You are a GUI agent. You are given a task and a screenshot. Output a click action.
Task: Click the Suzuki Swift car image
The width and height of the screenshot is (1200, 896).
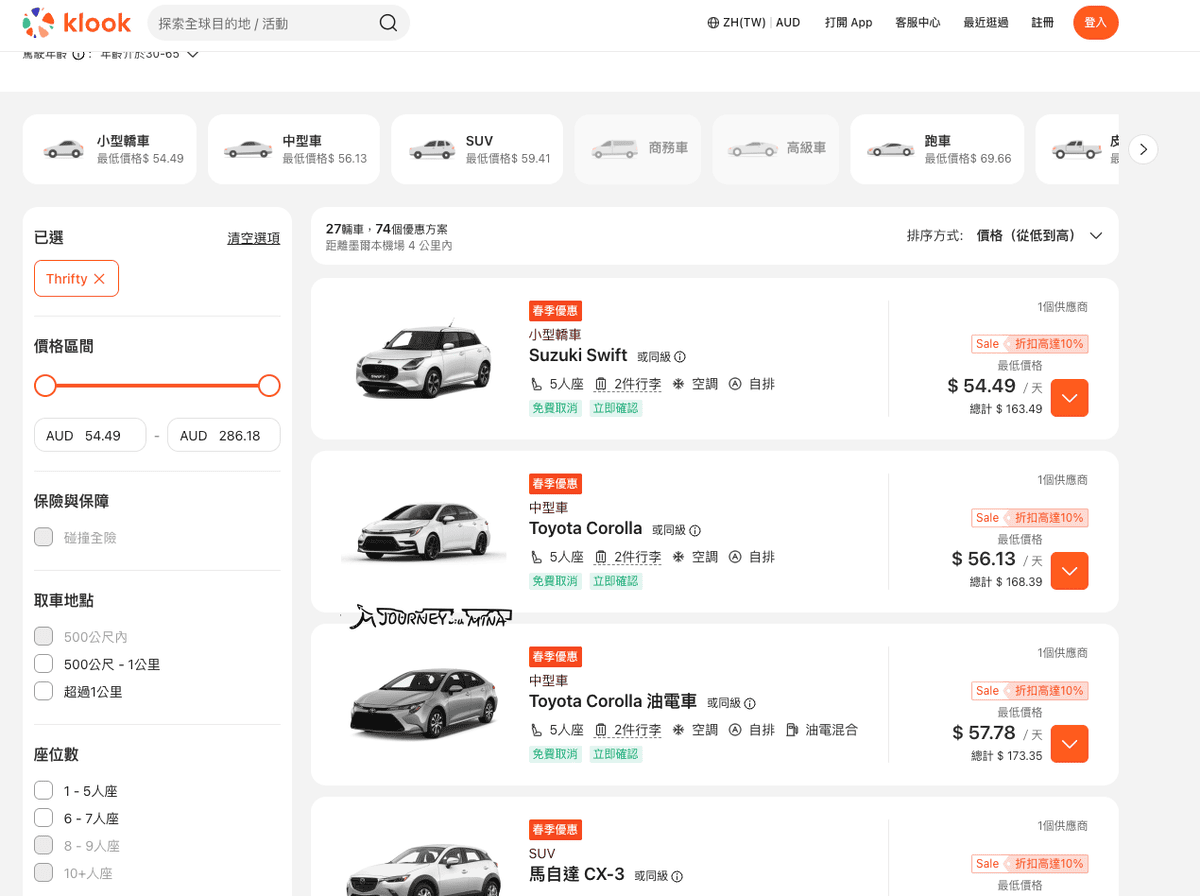pos(424,359)
